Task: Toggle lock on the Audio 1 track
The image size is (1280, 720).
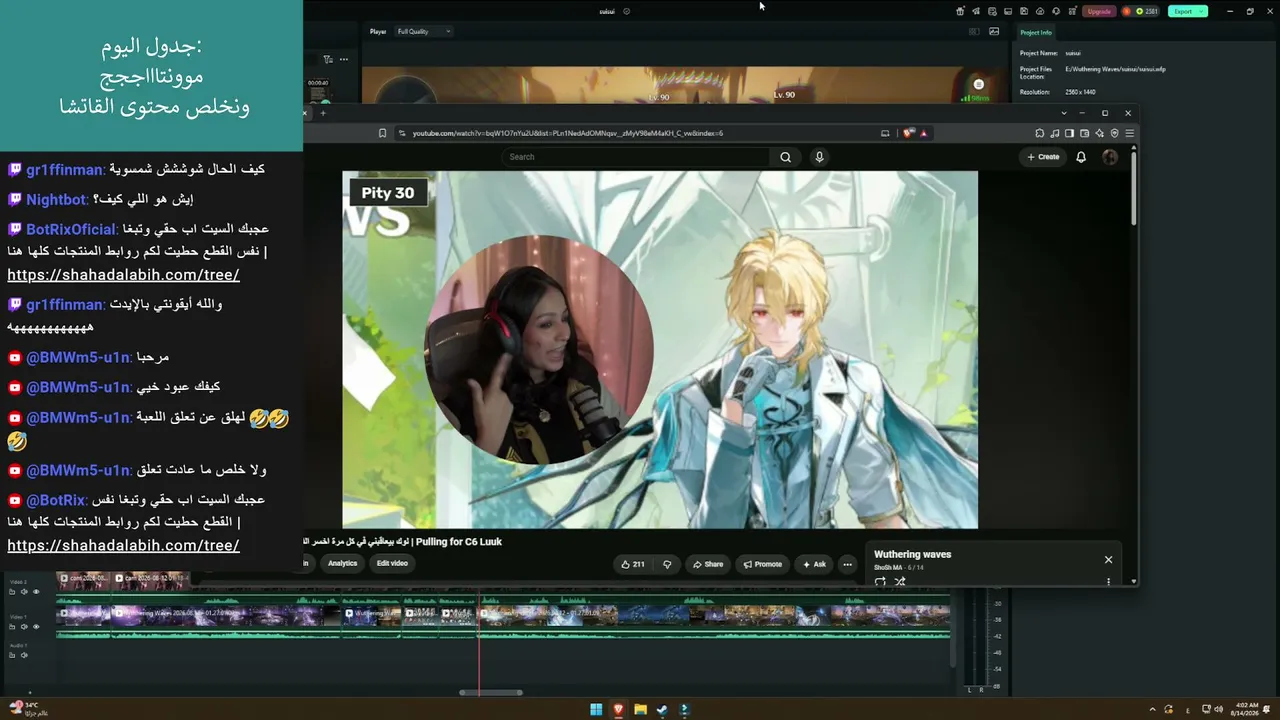Action: pyautogui.click(x=12, y=655)
